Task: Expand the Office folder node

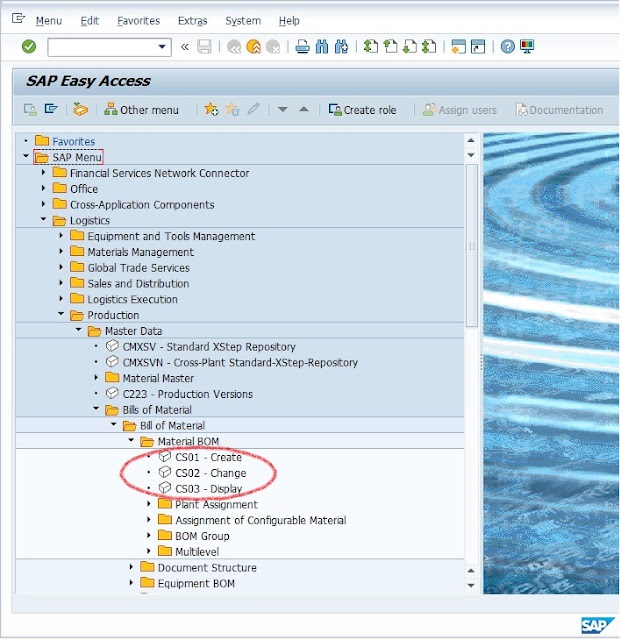Action: [x=44, y=188]
